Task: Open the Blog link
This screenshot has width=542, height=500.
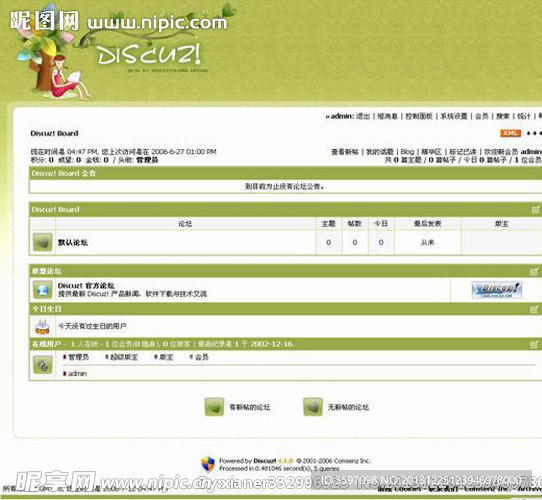Action: (407, 152)
